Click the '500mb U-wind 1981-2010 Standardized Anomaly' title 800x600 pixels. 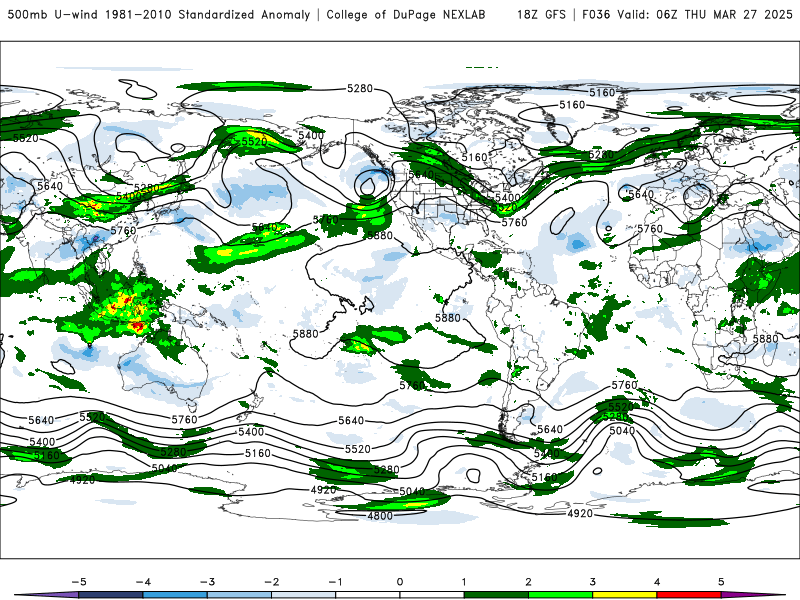[159, 14]
